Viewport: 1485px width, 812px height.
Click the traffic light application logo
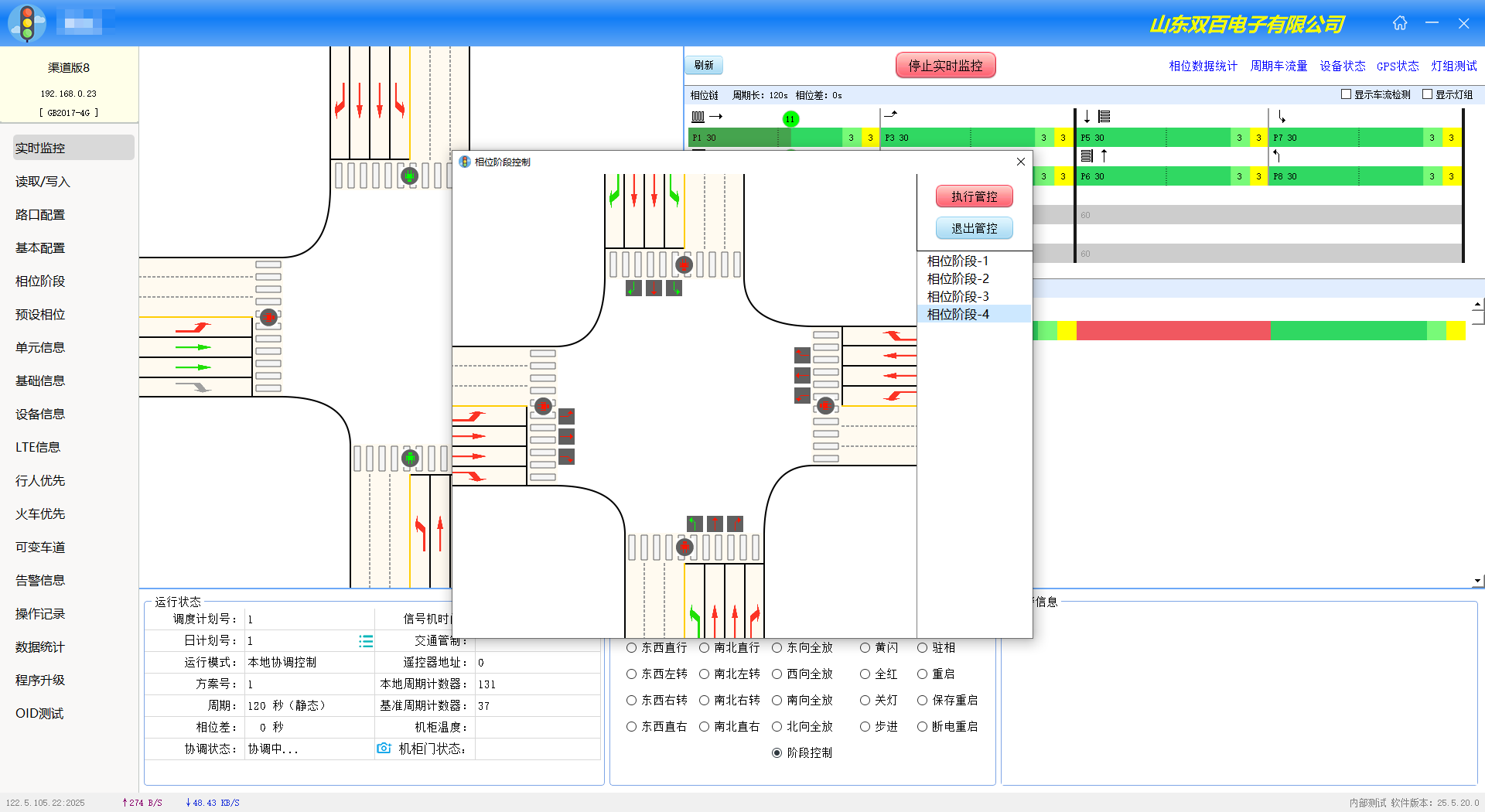pyautogui.click(x=27, y=23)
